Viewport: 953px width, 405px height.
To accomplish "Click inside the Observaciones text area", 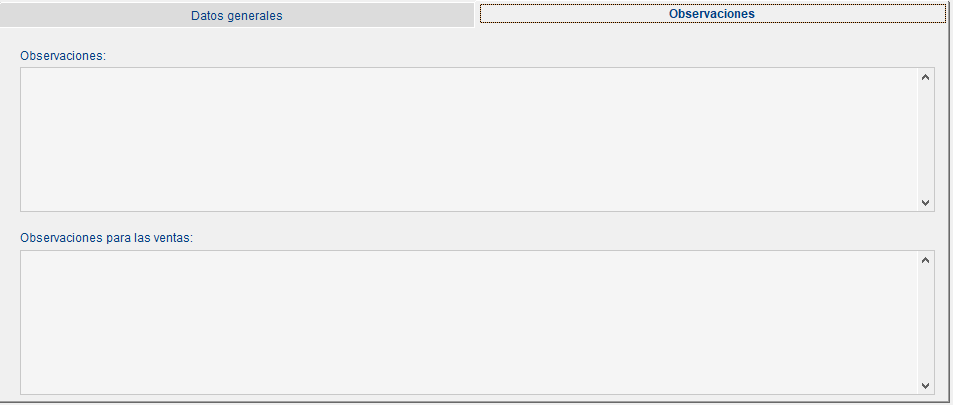I will [x=469, y=139].
